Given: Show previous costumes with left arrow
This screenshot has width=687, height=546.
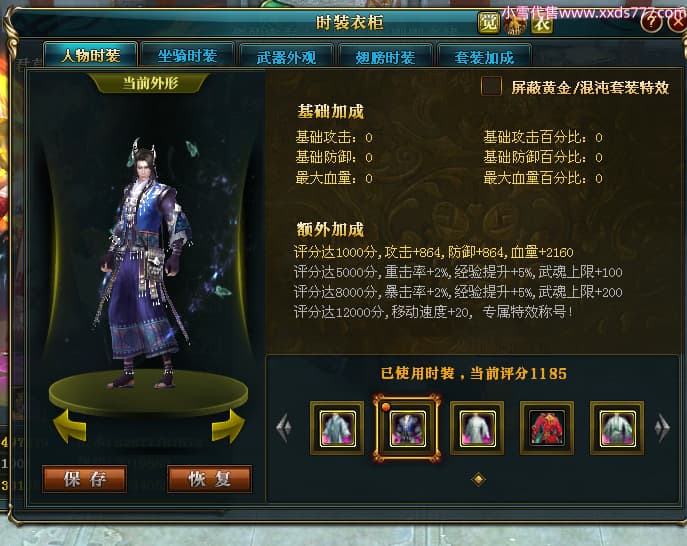Looking at the screenshot, I should (283, 427).
